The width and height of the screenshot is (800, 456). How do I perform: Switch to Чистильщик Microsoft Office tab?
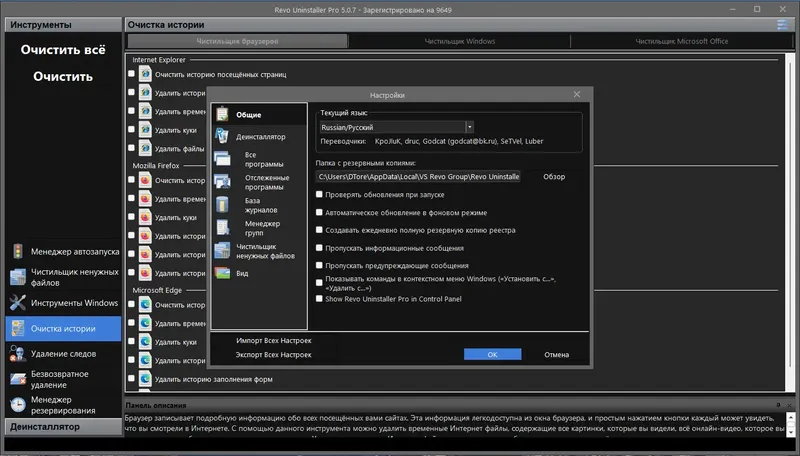pos(682,41)
